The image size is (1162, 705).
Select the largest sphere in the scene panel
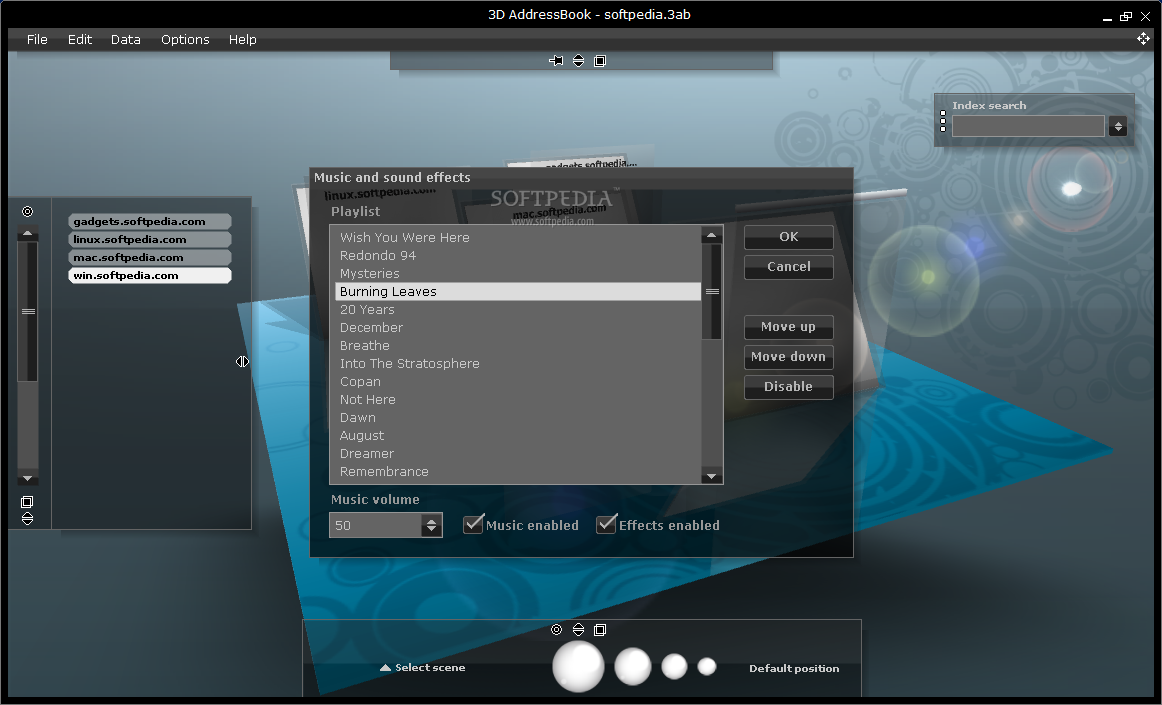(x=578, y=666)
